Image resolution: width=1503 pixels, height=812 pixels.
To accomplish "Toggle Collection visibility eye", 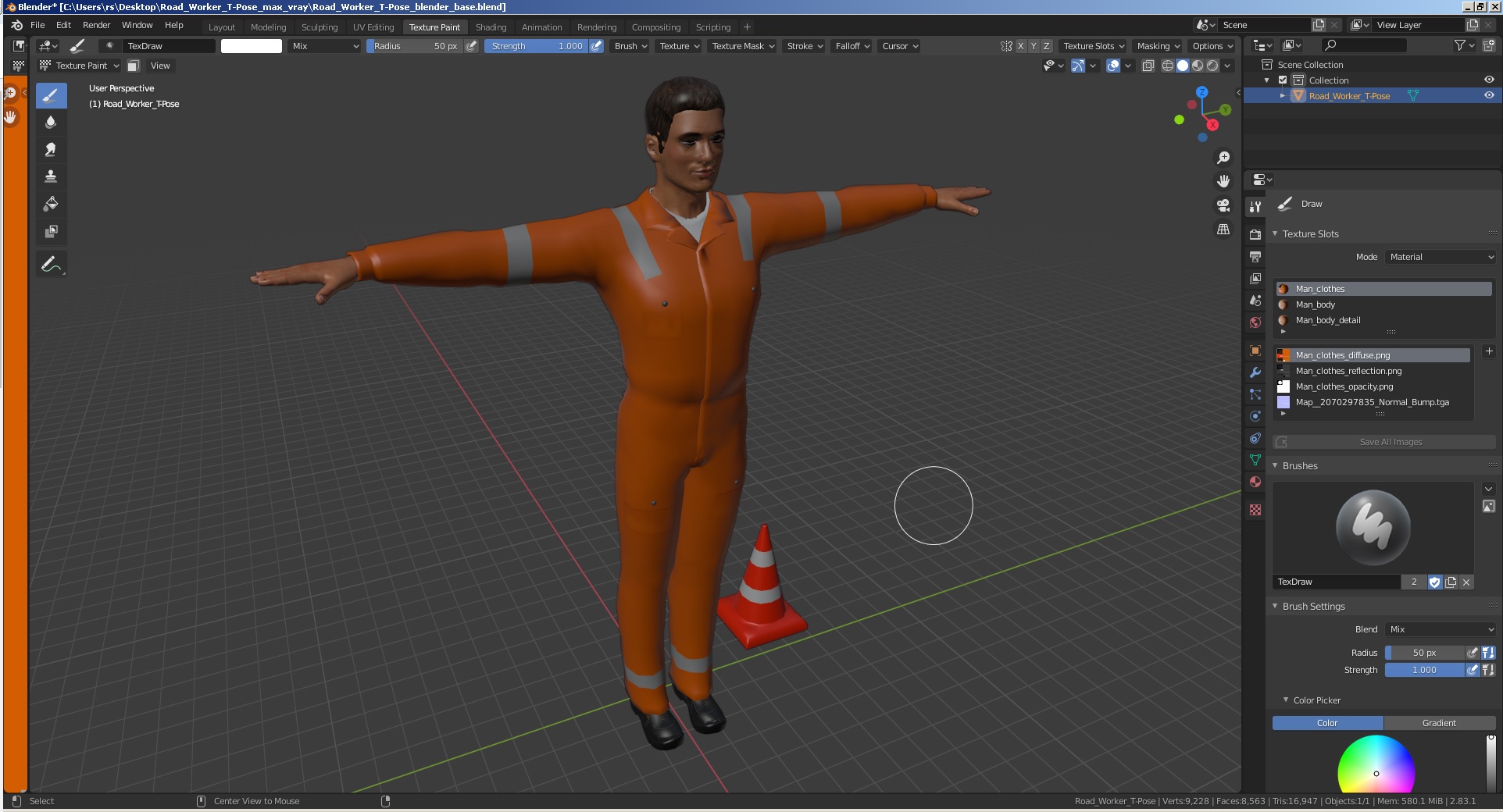I will tap(1489, 80).
